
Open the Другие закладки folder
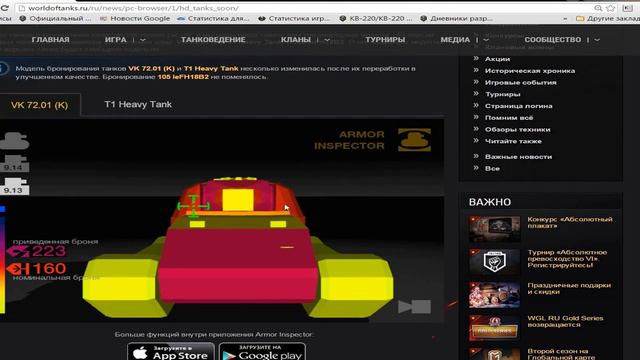pos(608,18)
